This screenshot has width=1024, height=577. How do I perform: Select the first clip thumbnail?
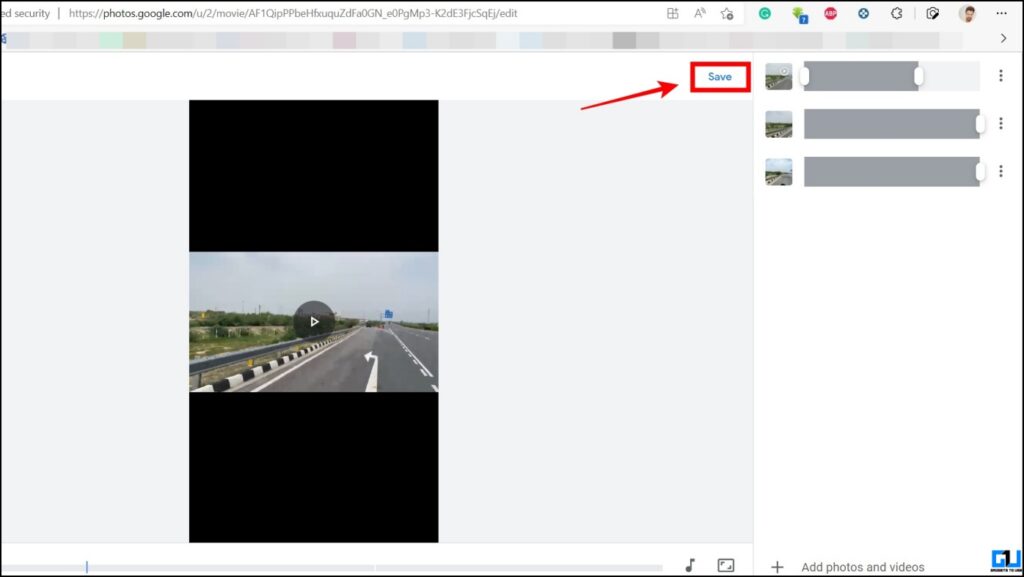coord(778,76)
